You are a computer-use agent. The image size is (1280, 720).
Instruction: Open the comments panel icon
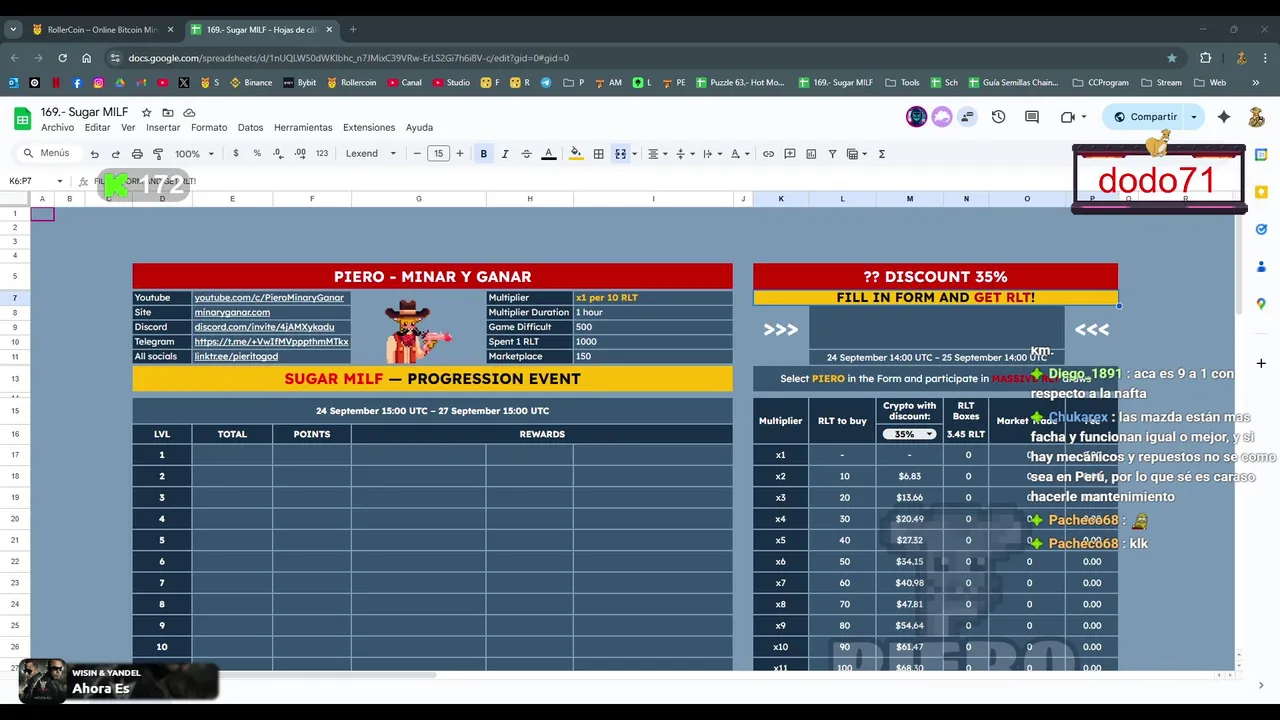pos(1032,117)
